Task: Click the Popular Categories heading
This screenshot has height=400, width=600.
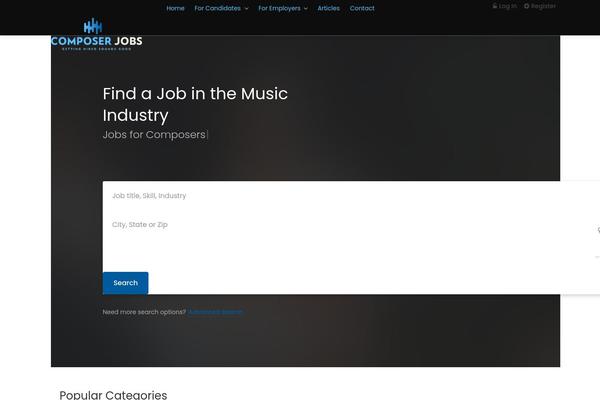Action: tap(113, 395)
